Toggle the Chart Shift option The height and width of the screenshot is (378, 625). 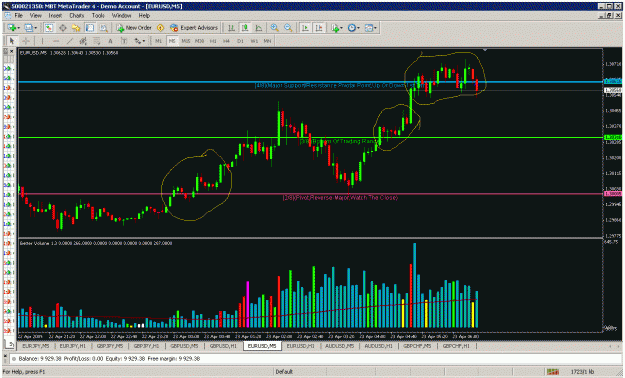(x=319, y=28)
